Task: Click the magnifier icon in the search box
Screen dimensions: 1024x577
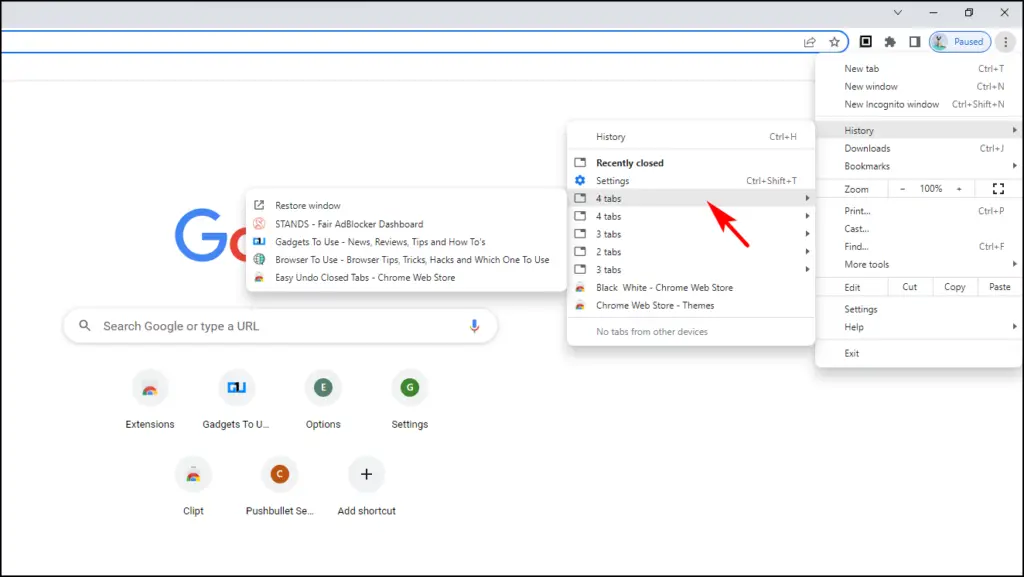Action: click(x=85, y=325)
